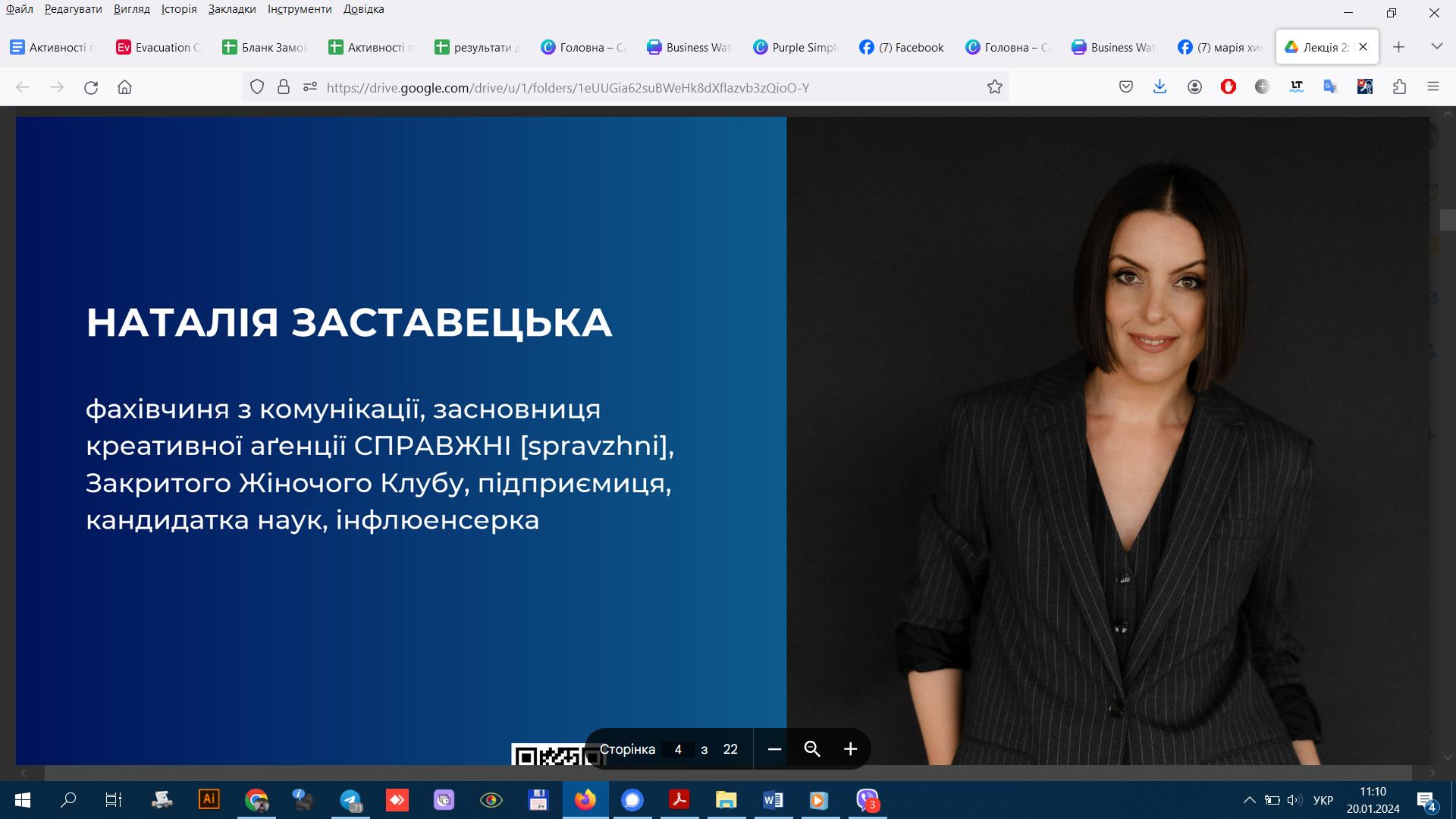Open Firefox downloads arrow icon
This screenshot has width=1456, height=819.
click(1159, 87)
